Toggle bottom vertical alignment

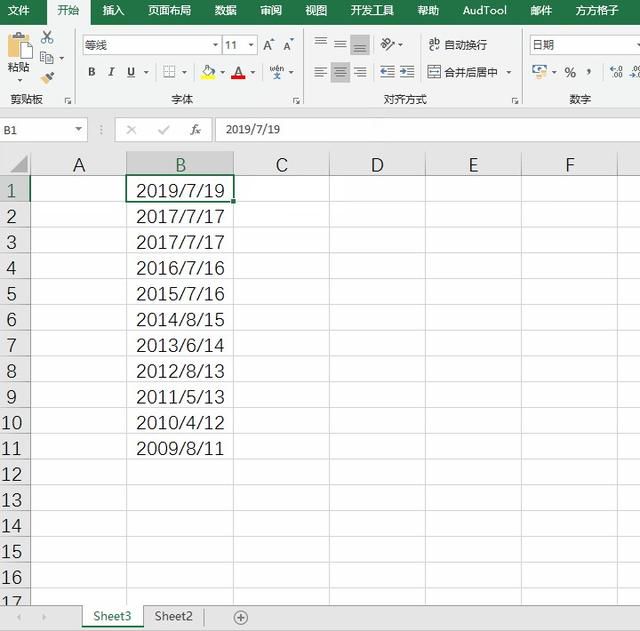360,44
